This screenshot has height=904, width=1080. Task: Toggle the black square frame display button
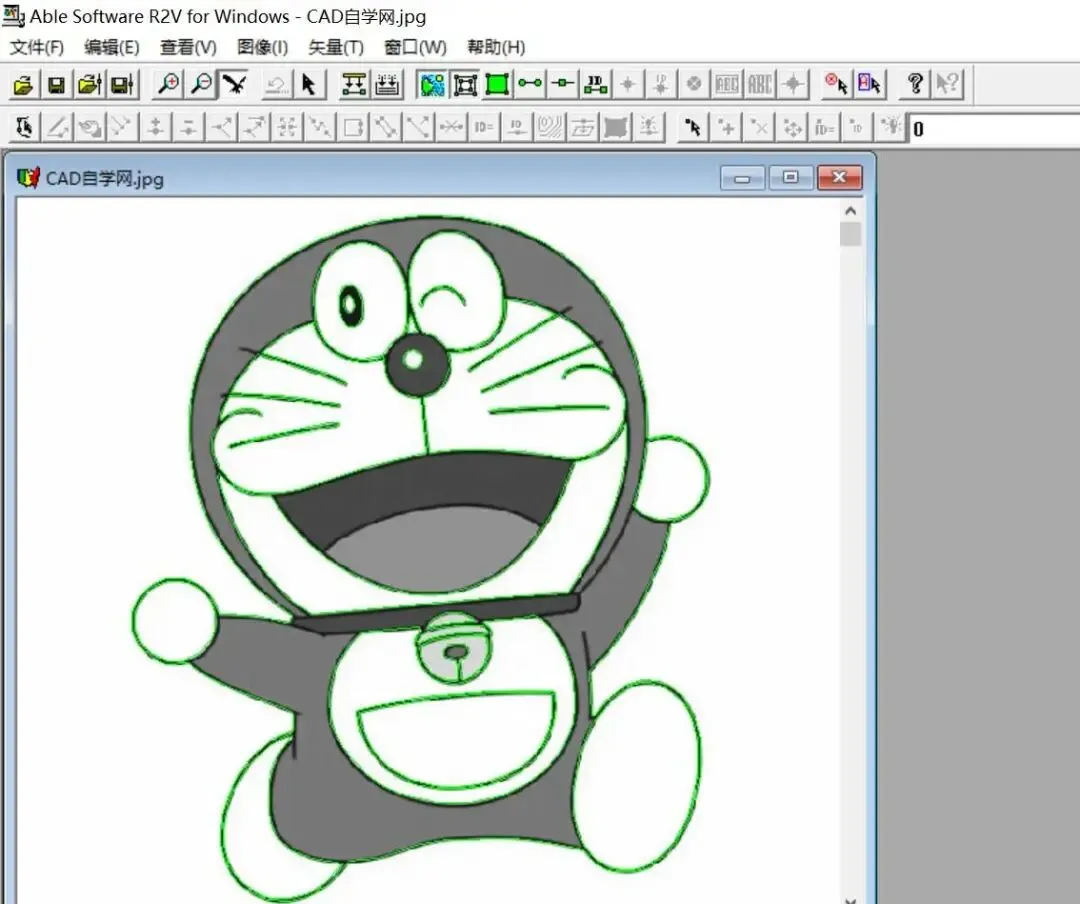[x=465, y=85]
